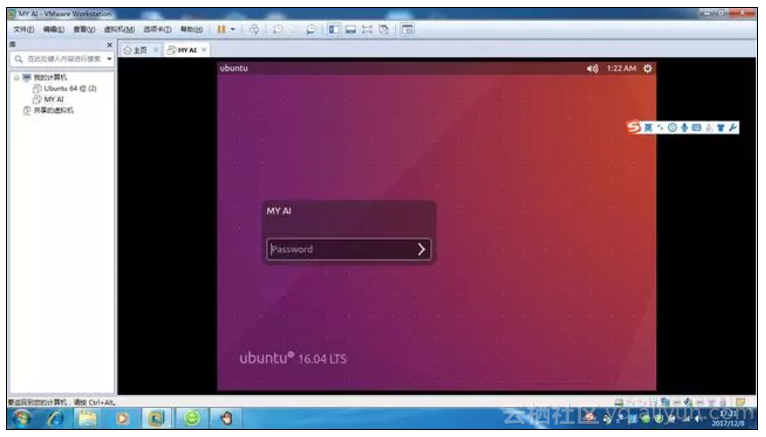The height and width of the screenshot is (437, 766).
Task: Click the 1:22 AM clock indicator
Action: click(621, 68)
